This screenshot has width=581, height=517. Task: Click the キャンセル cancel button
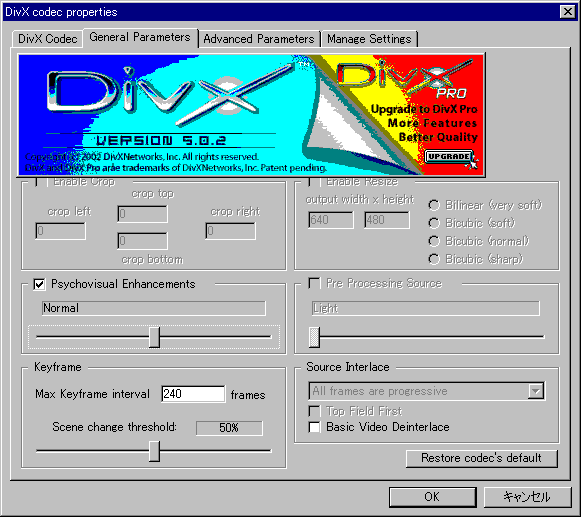(x=527, y=497)
